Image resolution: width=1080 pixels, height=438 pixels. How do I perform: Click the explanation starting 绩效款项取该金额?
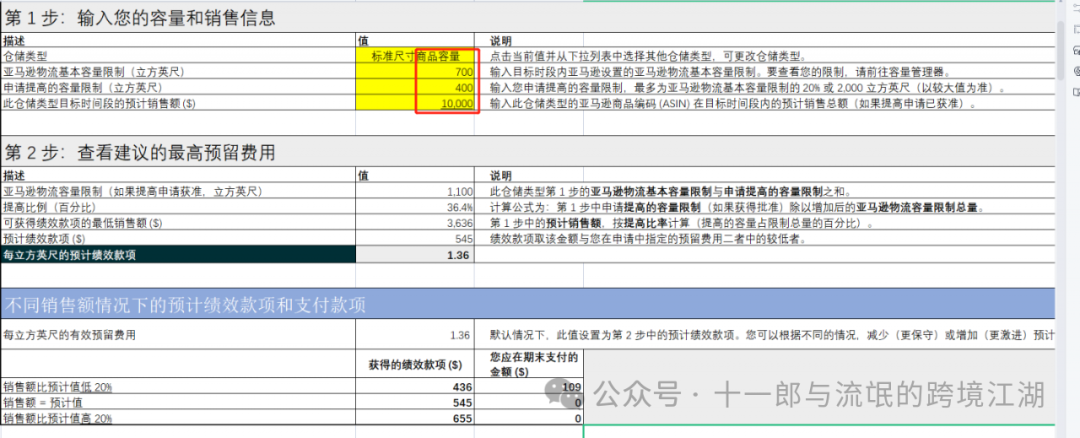(x=647, y=239)
